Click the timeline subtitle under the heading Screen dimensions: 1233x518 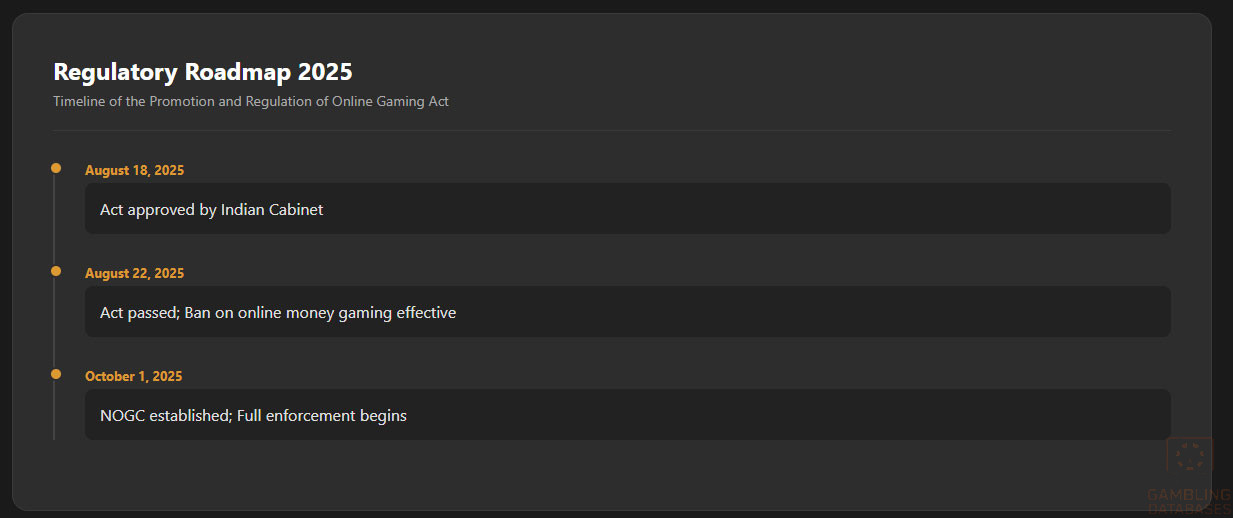250,102
